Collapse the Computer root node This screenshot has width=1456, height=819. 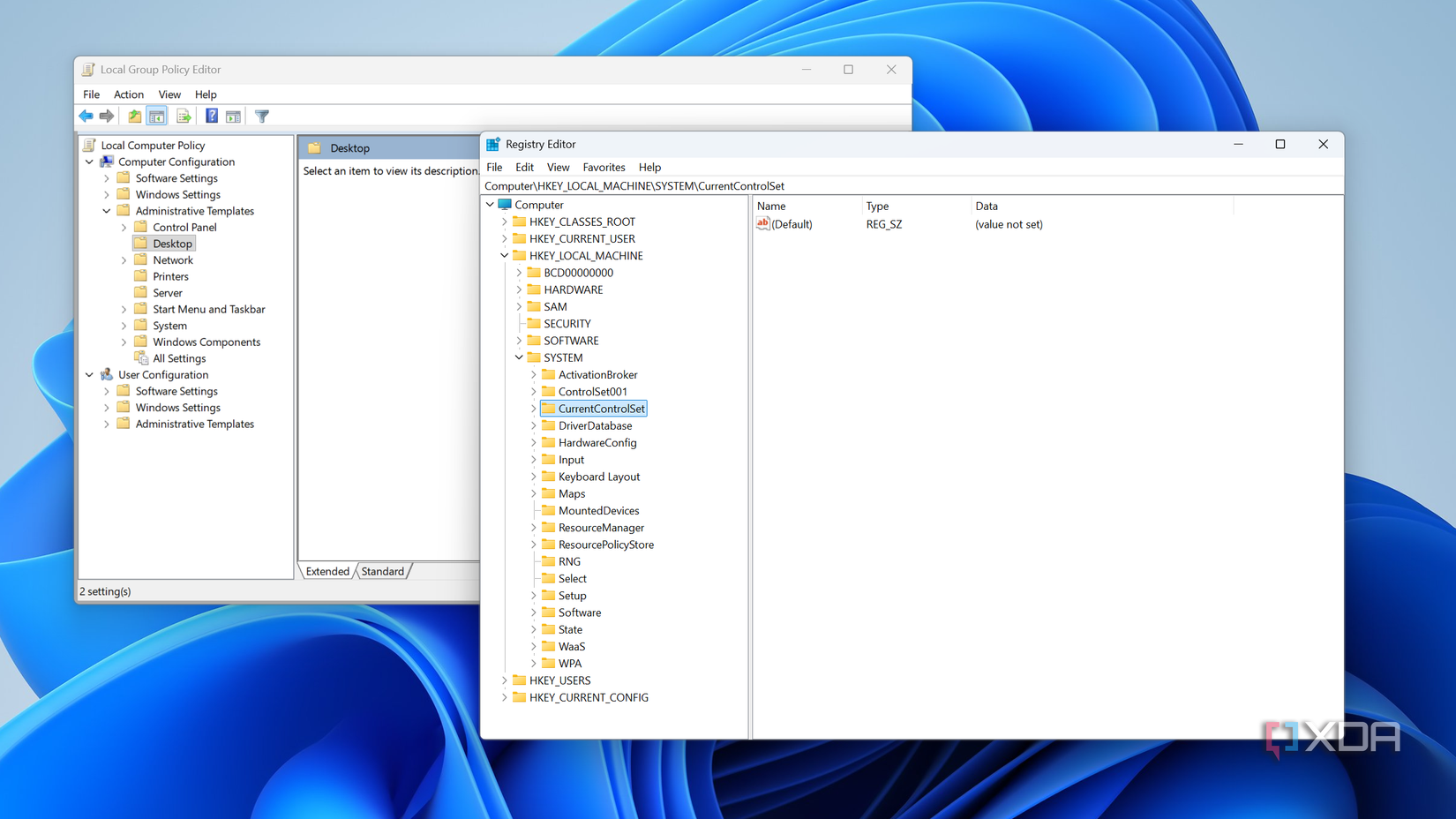491,205
